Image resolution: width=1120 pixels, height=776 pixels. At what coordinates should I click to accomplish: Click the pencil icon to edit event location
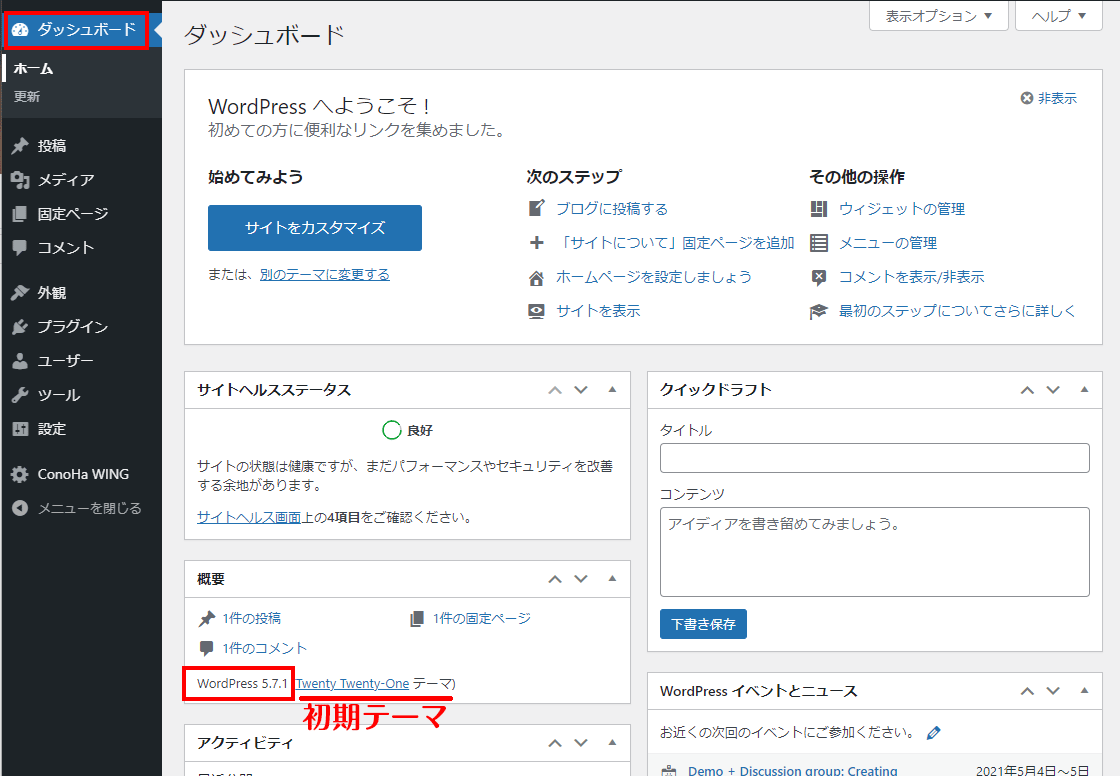pos(934,732)
